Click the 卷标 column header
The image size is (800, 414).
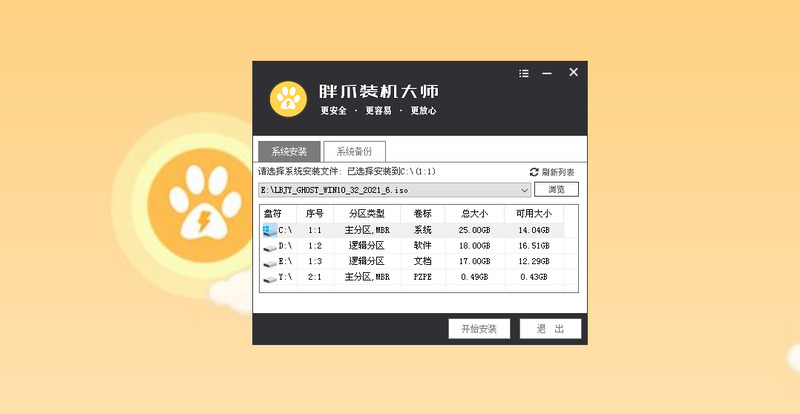[423, 213]
